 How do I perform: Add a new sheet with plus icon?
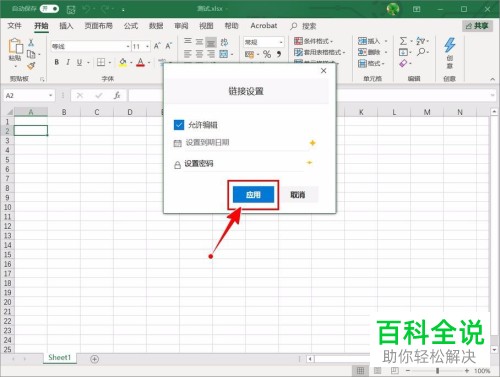[x=95, y=359]
